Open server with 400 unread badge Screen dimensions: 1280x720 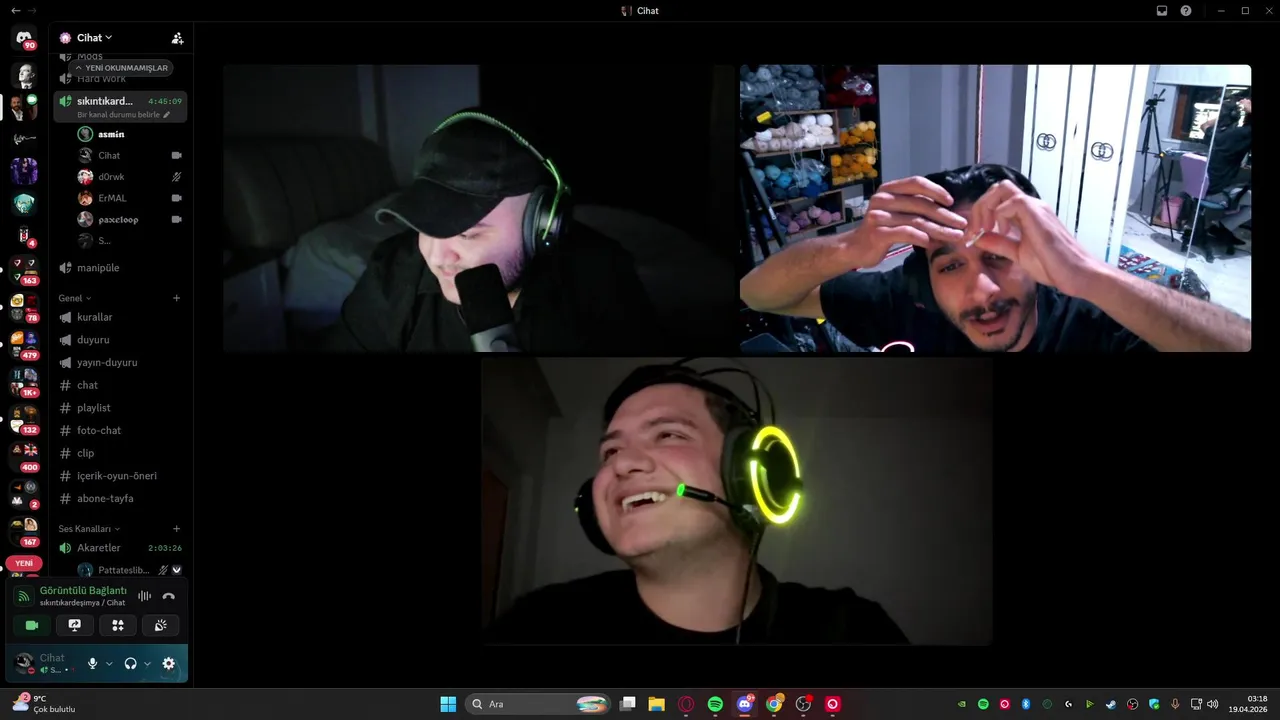coord(24,457)
